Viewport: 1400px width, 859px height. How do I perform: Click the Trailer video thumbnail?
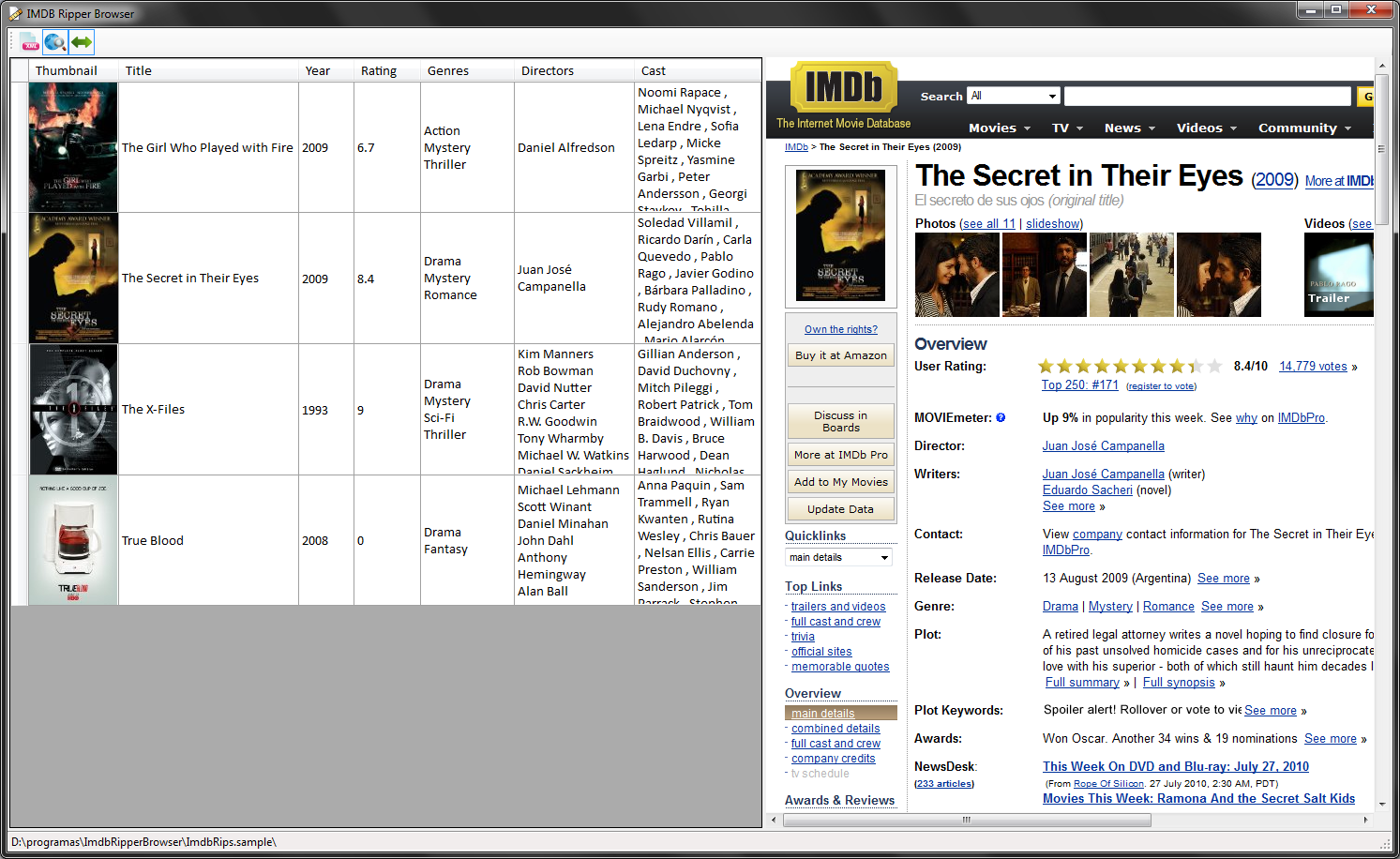point(1338,275)
